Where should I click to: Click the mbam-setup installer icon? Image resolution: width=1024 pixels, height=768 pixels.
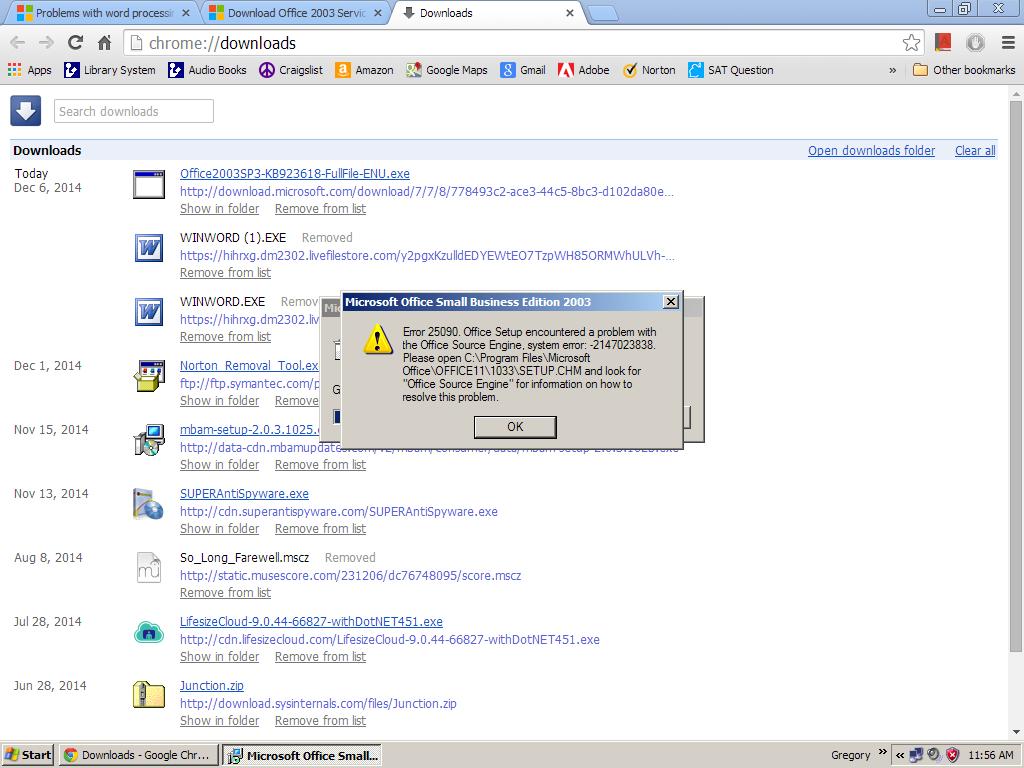tap(149, 440)
